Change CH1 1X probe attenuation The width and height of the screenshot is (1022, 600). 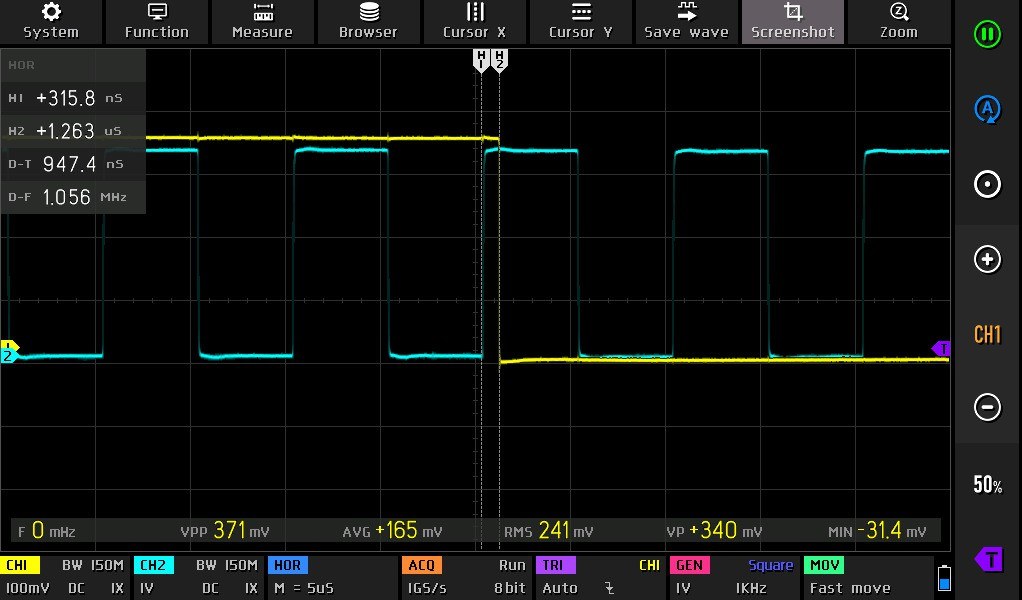pos(117,588)
